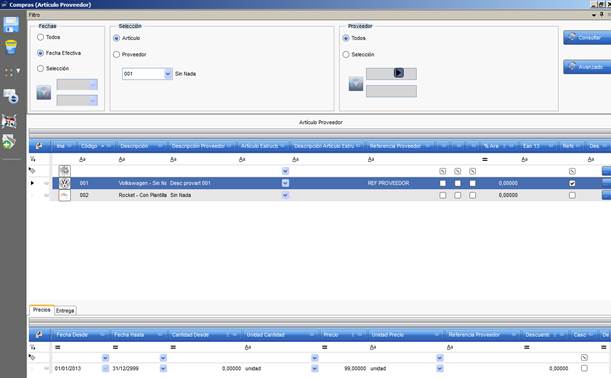The height and width of the screenshot is (378, 611).
Task: Open the first date dropdown in Fechas
Action: [93, 85]
